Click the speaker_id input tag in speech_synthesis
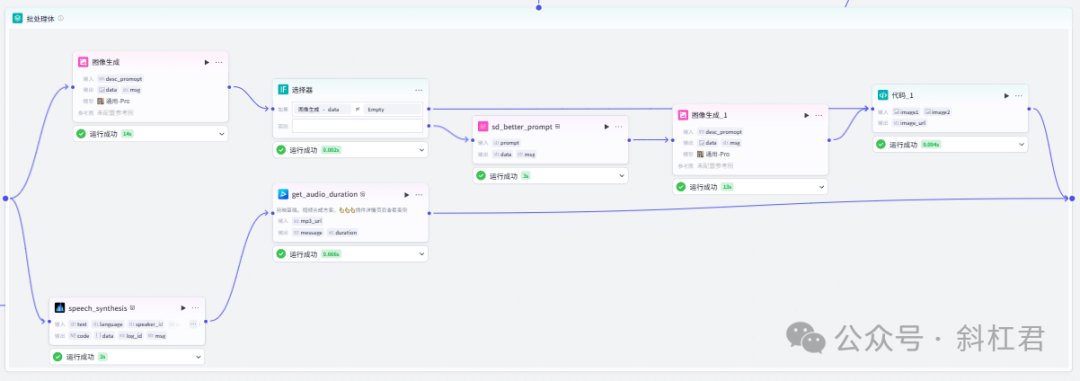Image resolution: width=1080 pixels, height=381 pixels. coord(146,324)
